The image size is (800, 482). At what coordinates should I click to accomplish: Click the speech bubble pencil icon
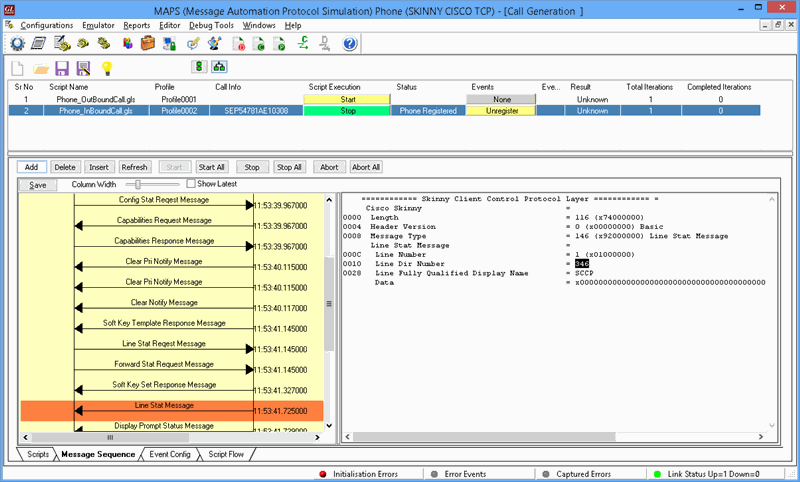point(193,43)
